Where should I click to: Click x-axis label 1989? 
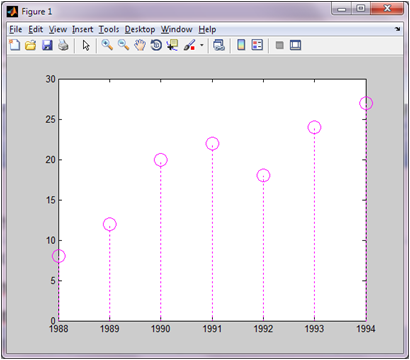110,329
